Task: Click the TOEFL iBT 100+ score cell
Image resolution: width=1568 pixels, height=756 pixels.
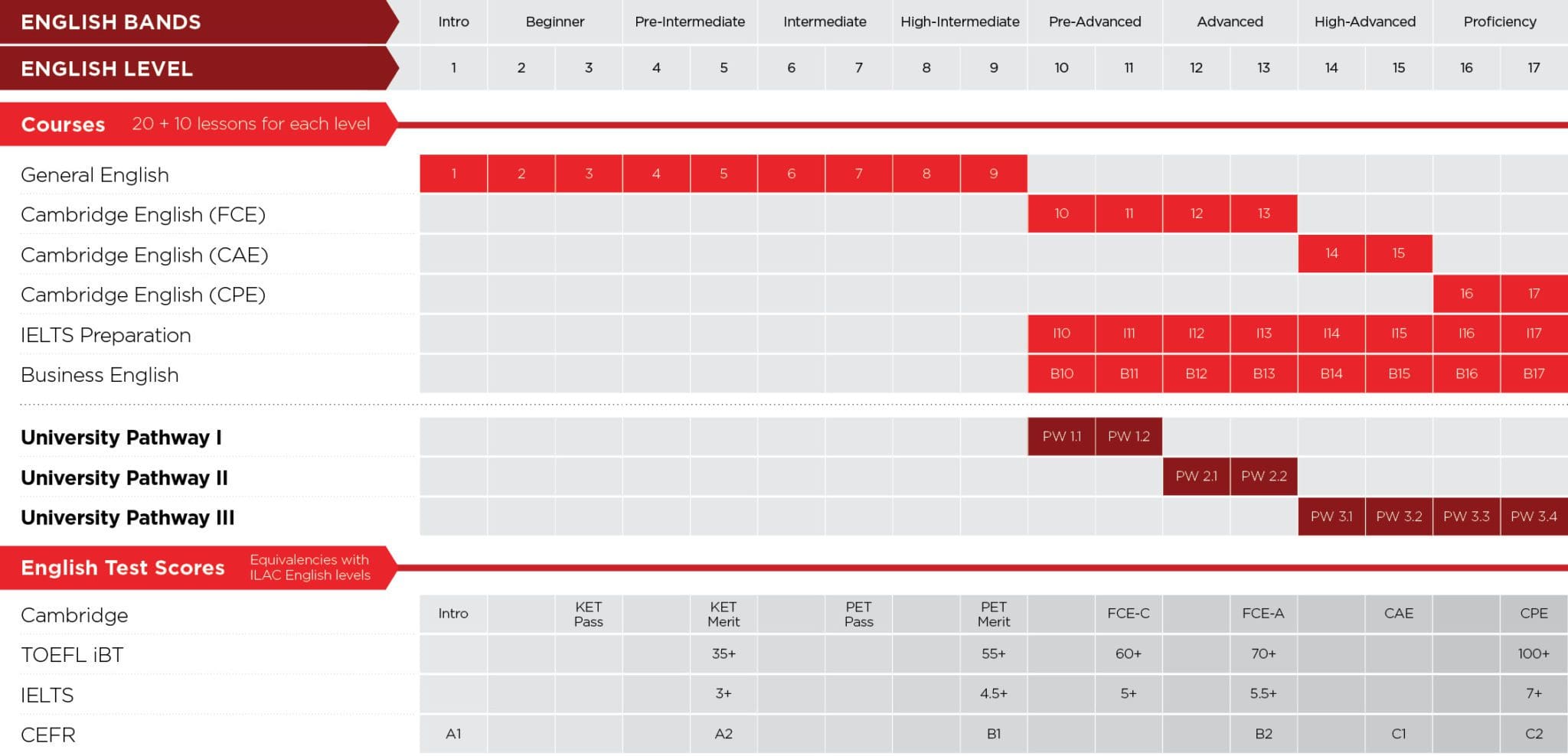Action: [1534, 654]
